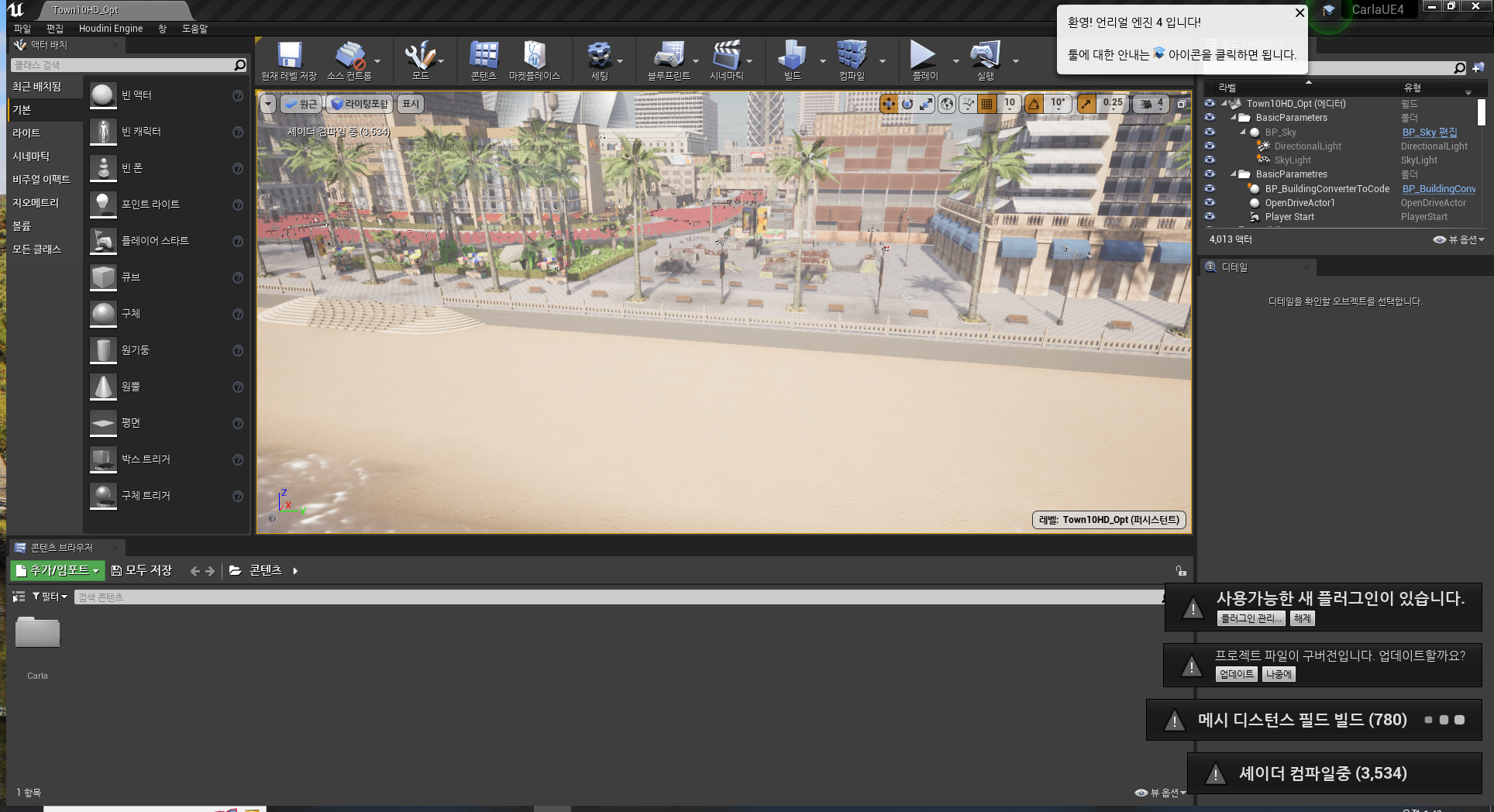Select Geometry category in Place Actors
Viewport: 1494px width, 812px height.
pos(44,203)
